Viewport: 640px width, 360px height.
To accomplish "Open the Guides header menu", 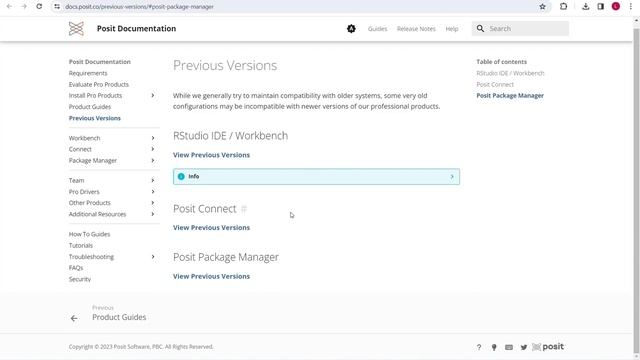I will coord(377,29).
